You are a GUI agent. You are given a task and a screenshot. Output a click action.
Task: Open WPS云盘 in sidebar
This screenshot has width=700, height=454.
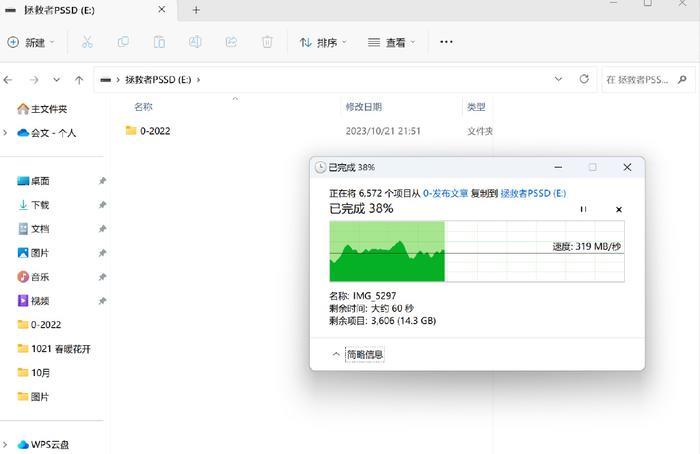coord(43,445)
